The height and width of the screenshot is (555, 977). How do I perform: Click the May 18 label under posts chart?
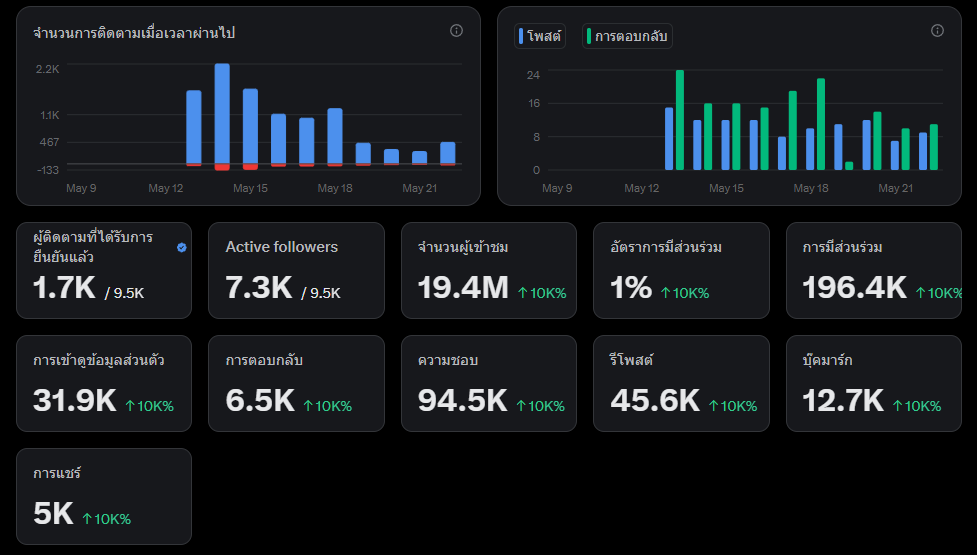[x=811, y=188]
